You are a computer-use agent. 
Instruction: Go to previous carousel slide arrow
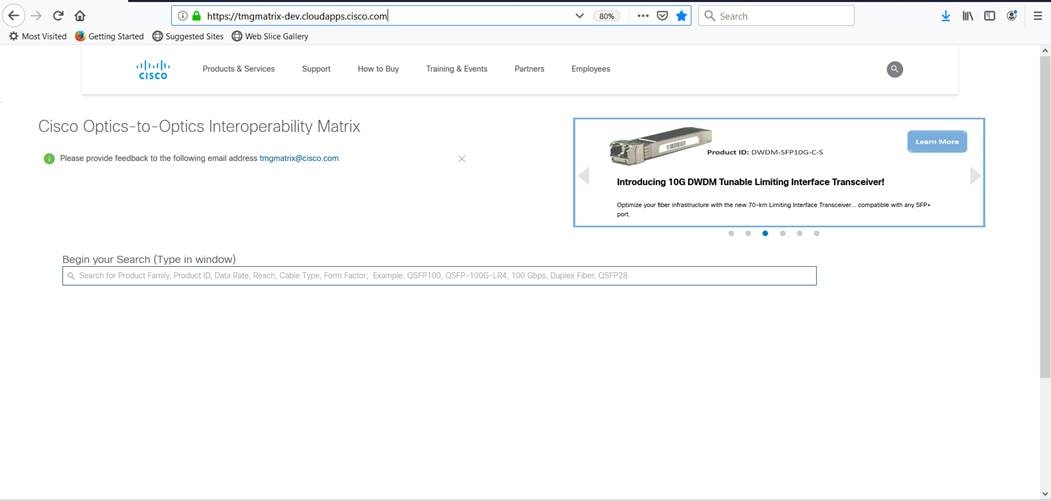coord(583,176)
